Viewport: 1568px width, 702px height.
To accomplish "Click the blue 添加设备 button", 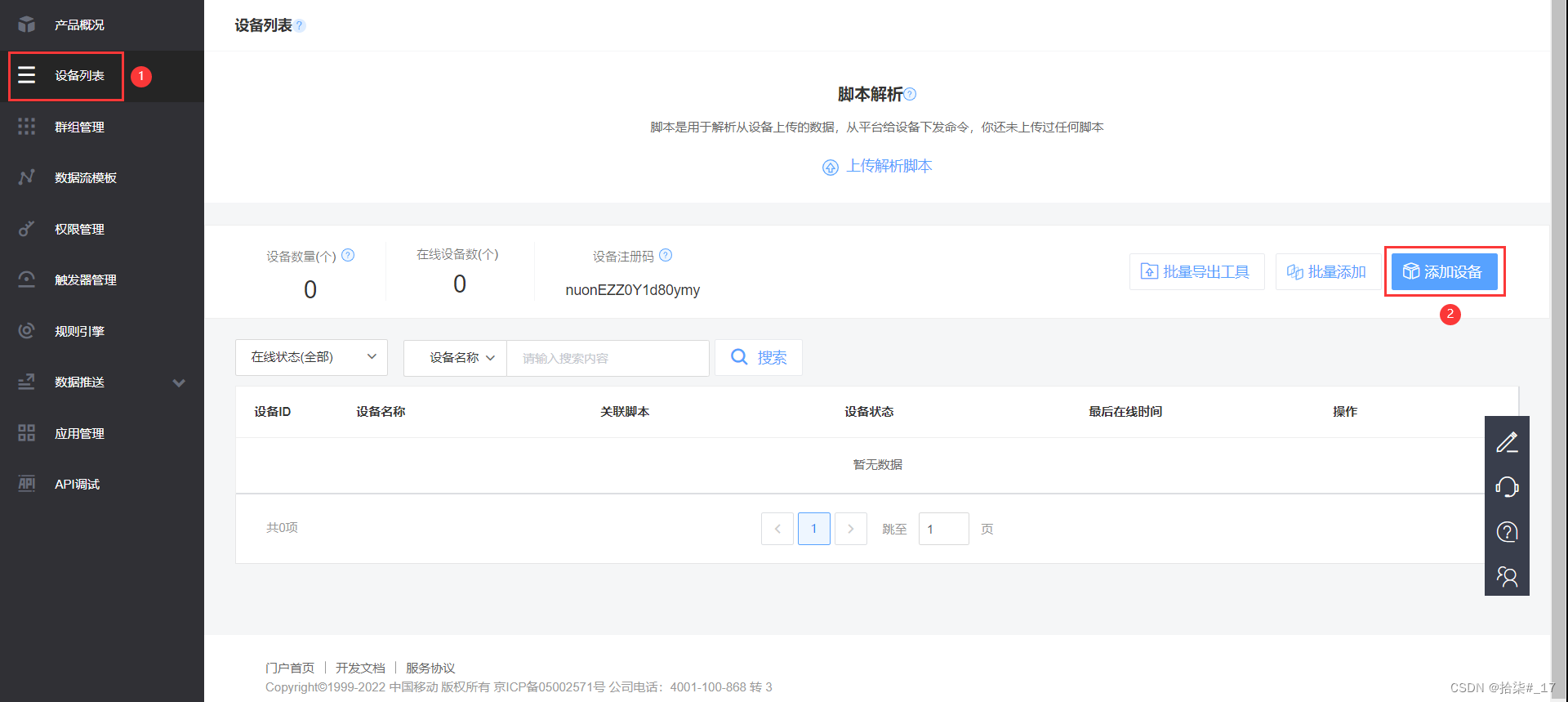I will [x=1444, y=271].
